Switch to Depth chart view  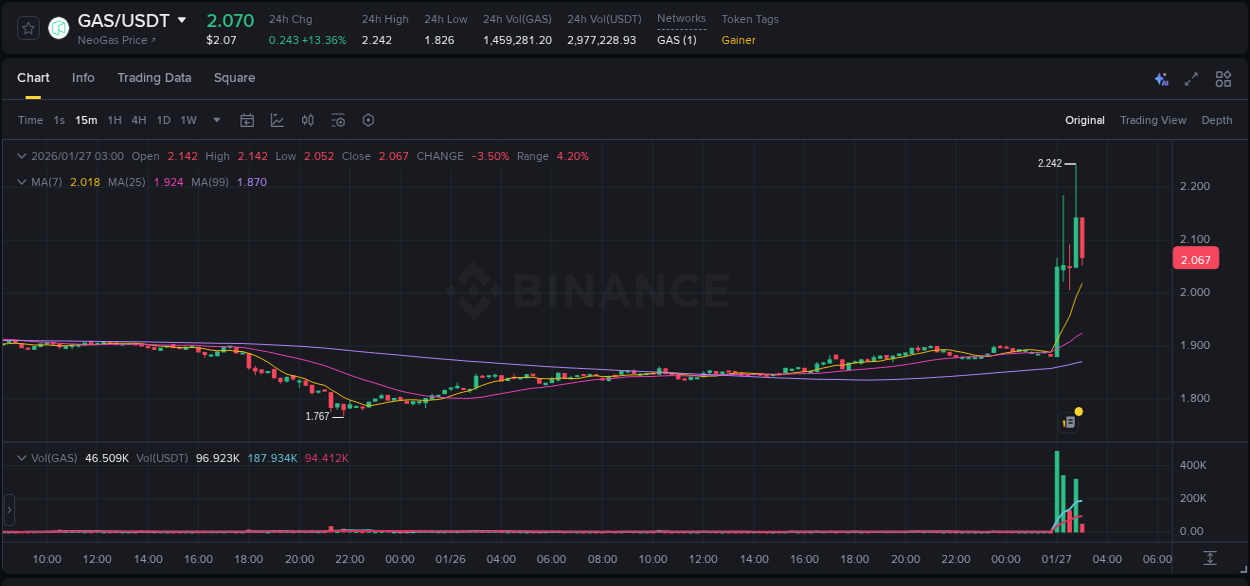tap(1217, 120)
